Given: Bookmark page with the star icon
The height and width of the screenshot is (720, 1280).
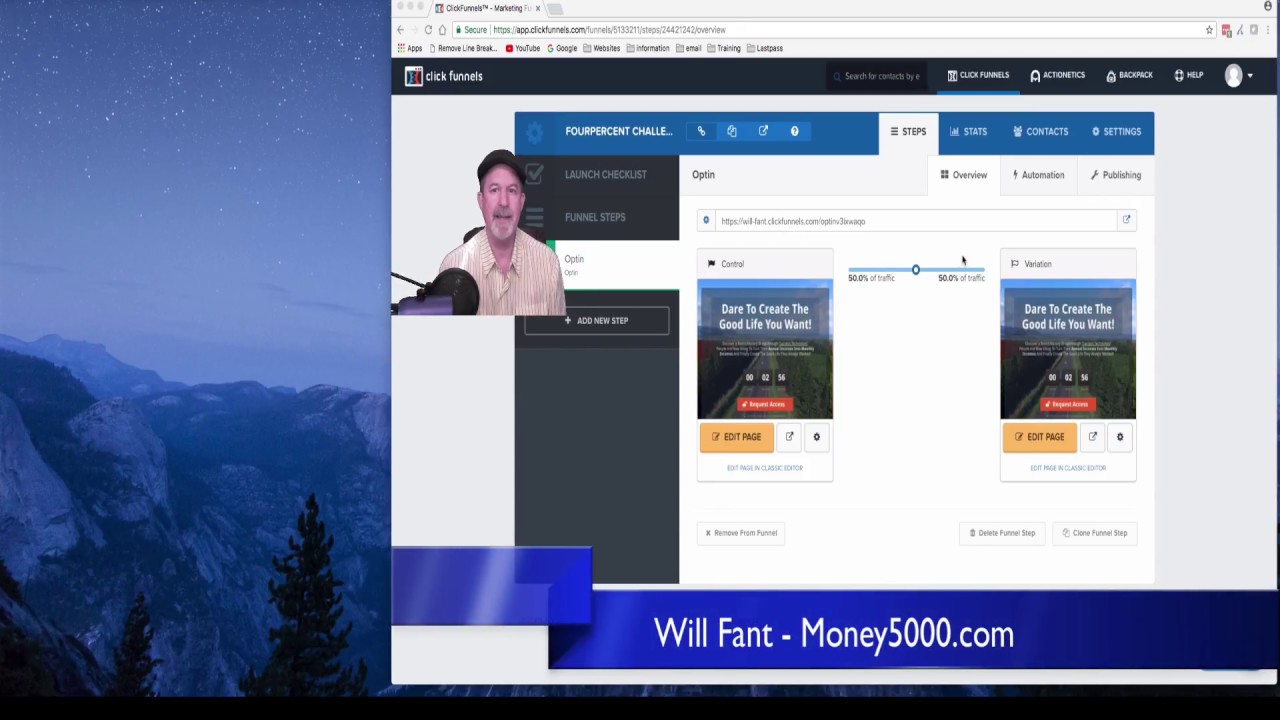Looking at the screenshot, I should 1209,30.
